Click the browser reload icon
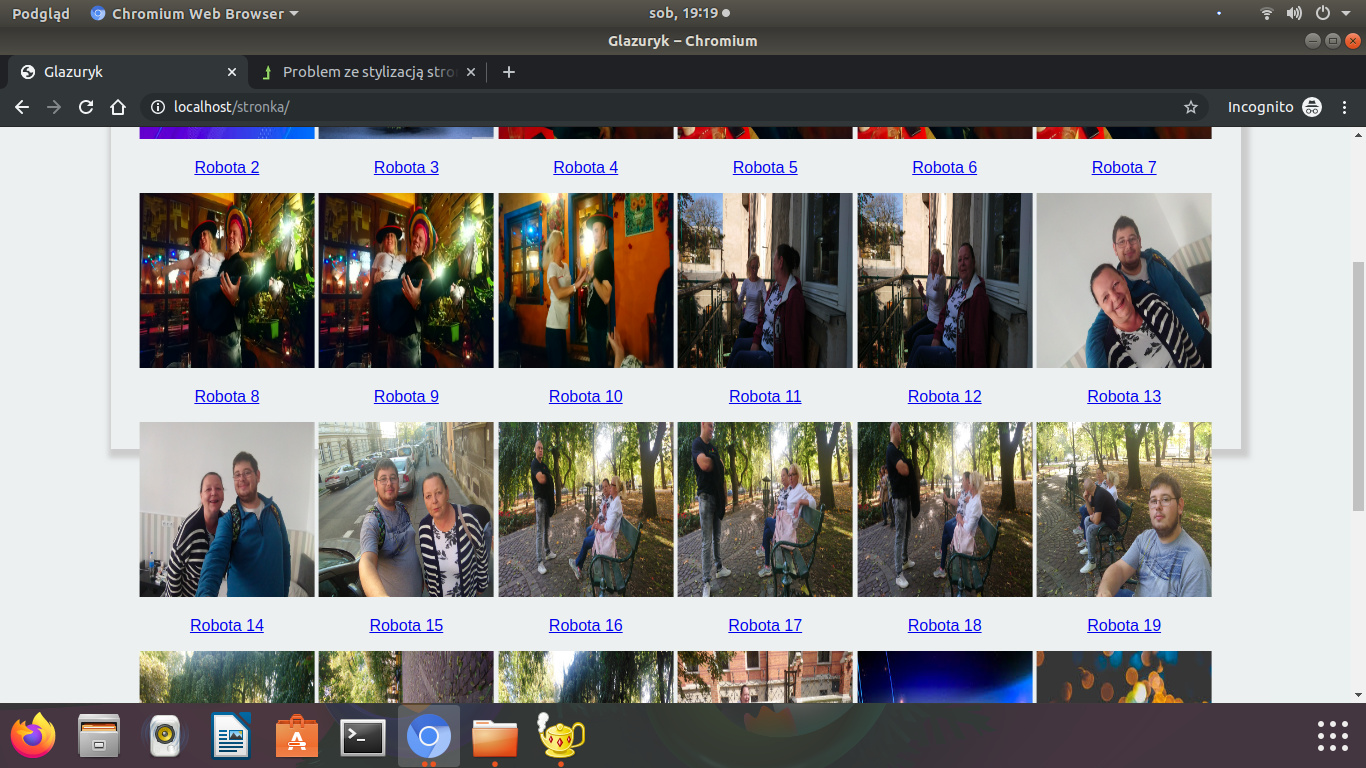The width and height of the screenshot is (1366, 768). pos(86,107)
